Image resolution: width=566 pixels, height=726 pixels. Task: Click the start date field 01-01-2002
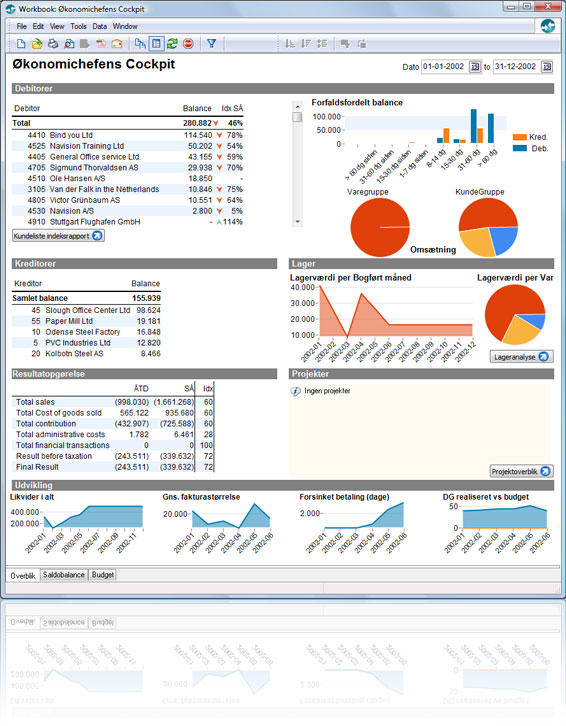point(445,67)
